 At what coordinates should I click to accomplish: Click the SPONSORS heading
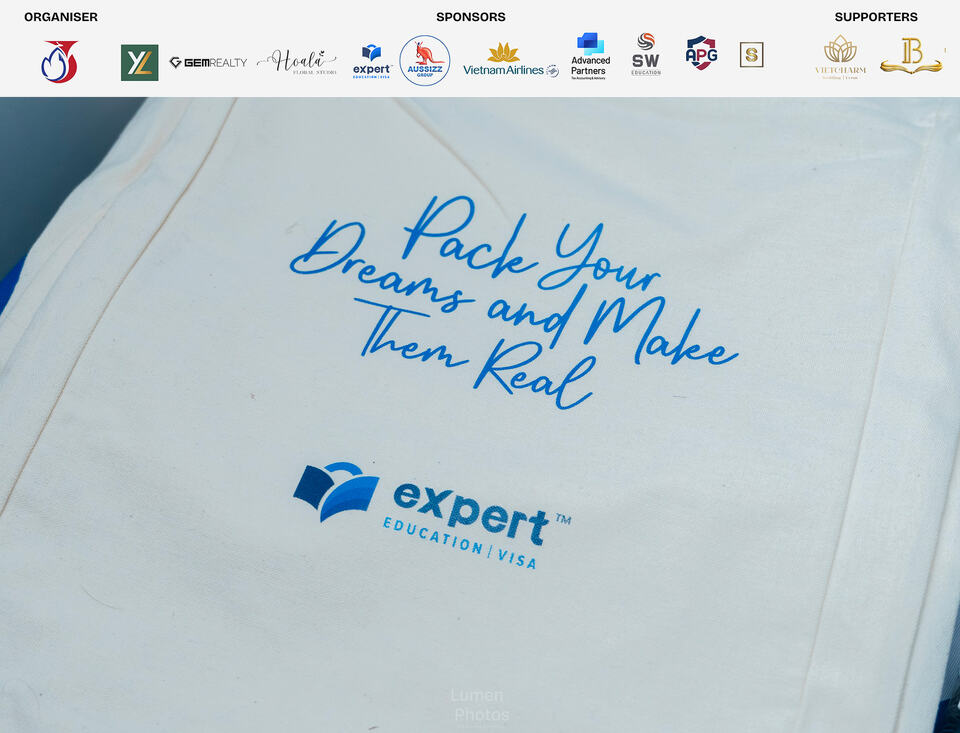(x=471, y=17)
